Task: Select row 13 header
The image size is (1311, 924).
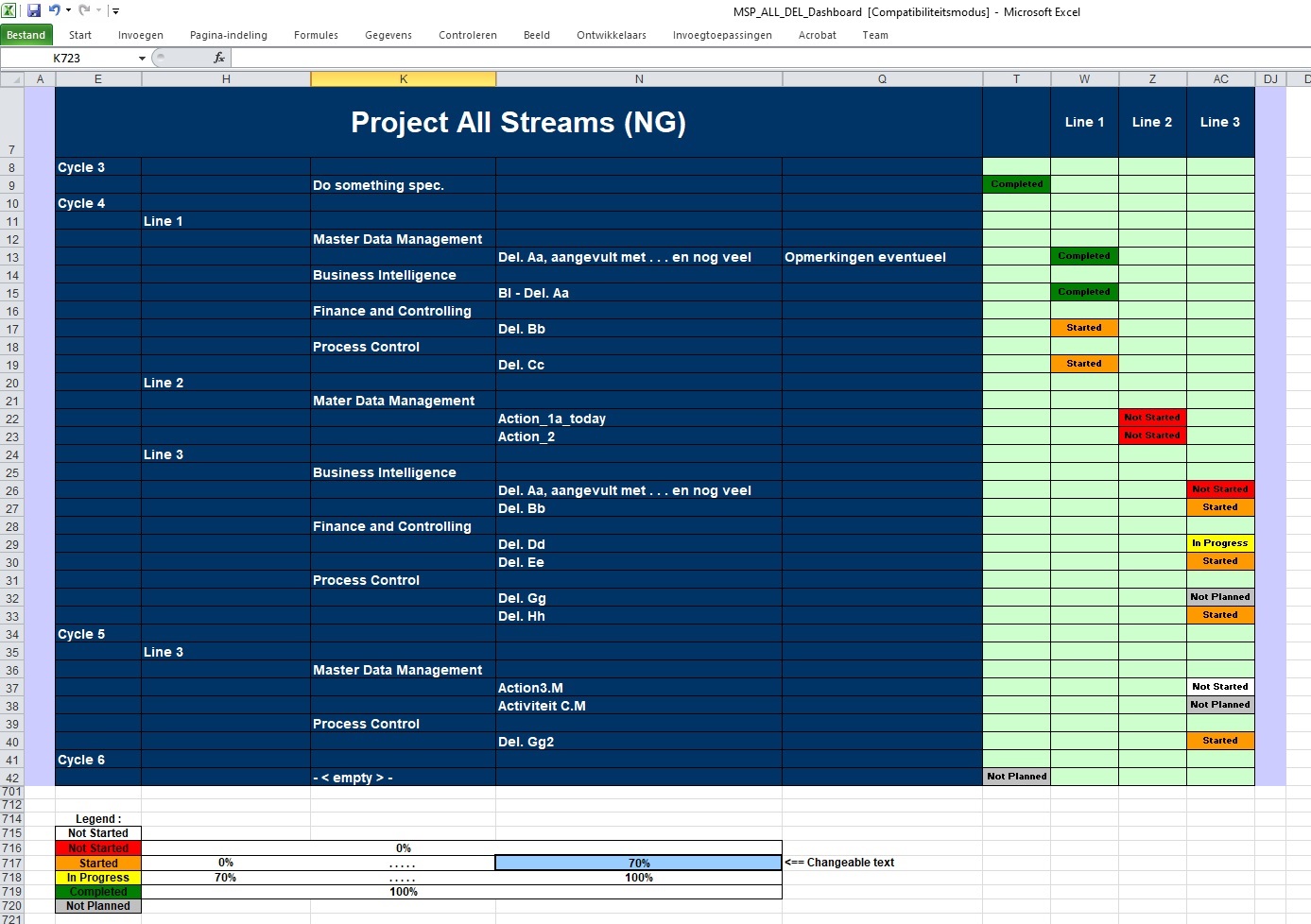Action: [x=12, y=258]
